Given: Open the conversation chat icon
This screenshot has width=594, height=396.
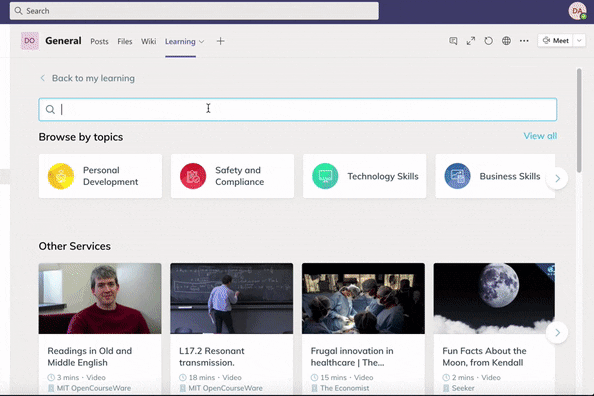Looking at the screenshot, I should [x=453, y=41].
